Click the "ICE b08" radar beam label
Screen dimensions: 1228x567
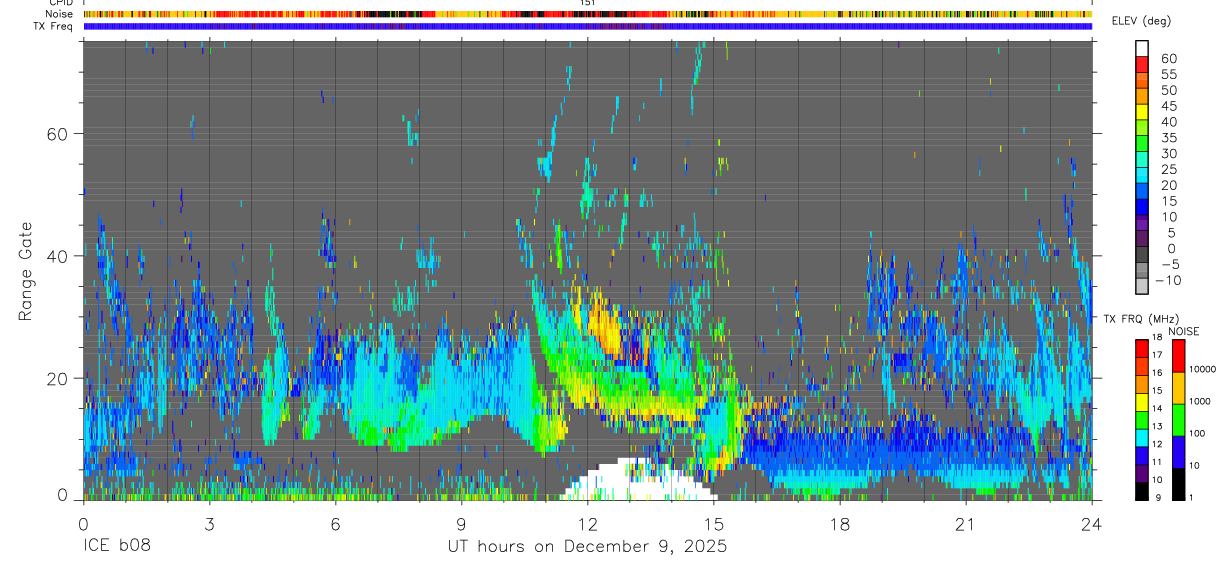[115, 547]
